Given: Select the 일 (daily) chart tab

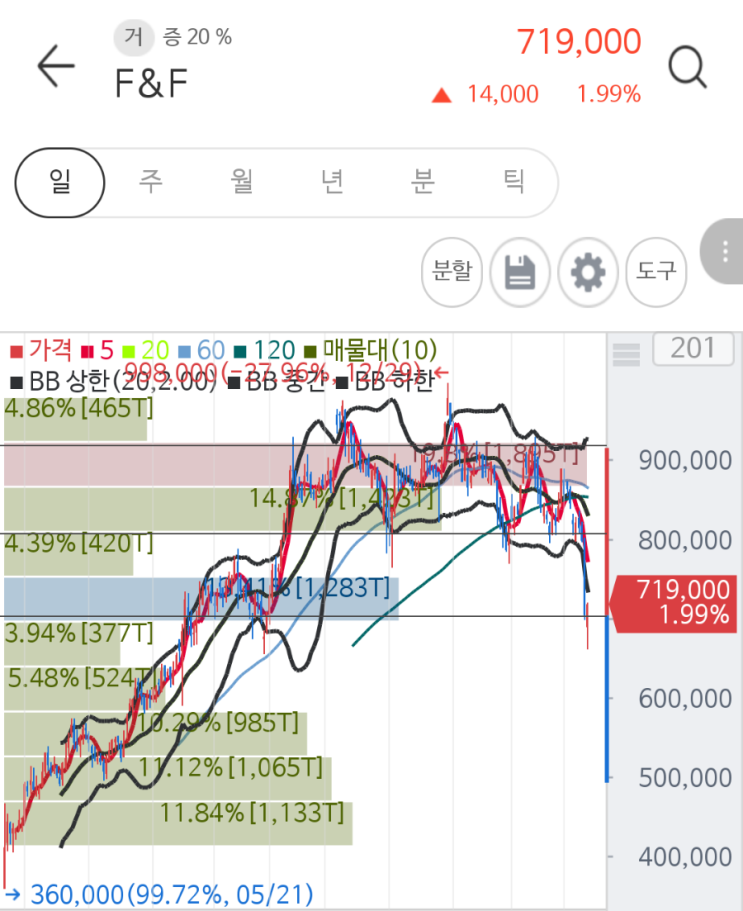Looking at the screenshot, I should (60, 182).
